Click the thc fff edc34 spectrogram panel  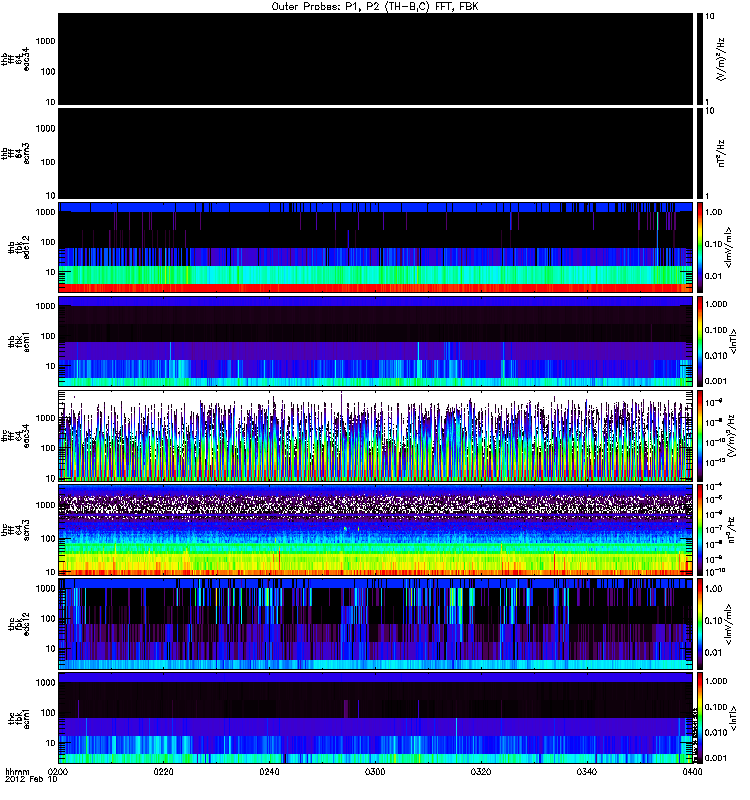point(375,435)
